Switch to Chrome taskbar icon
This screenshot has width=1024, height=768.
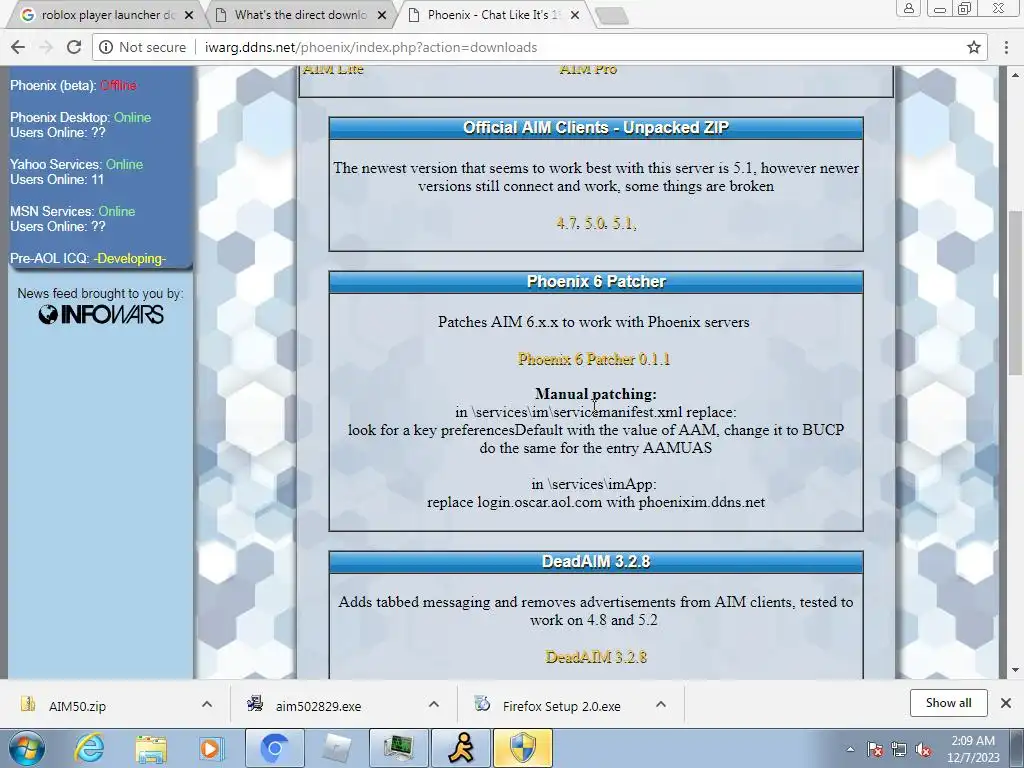coord(274,748)
